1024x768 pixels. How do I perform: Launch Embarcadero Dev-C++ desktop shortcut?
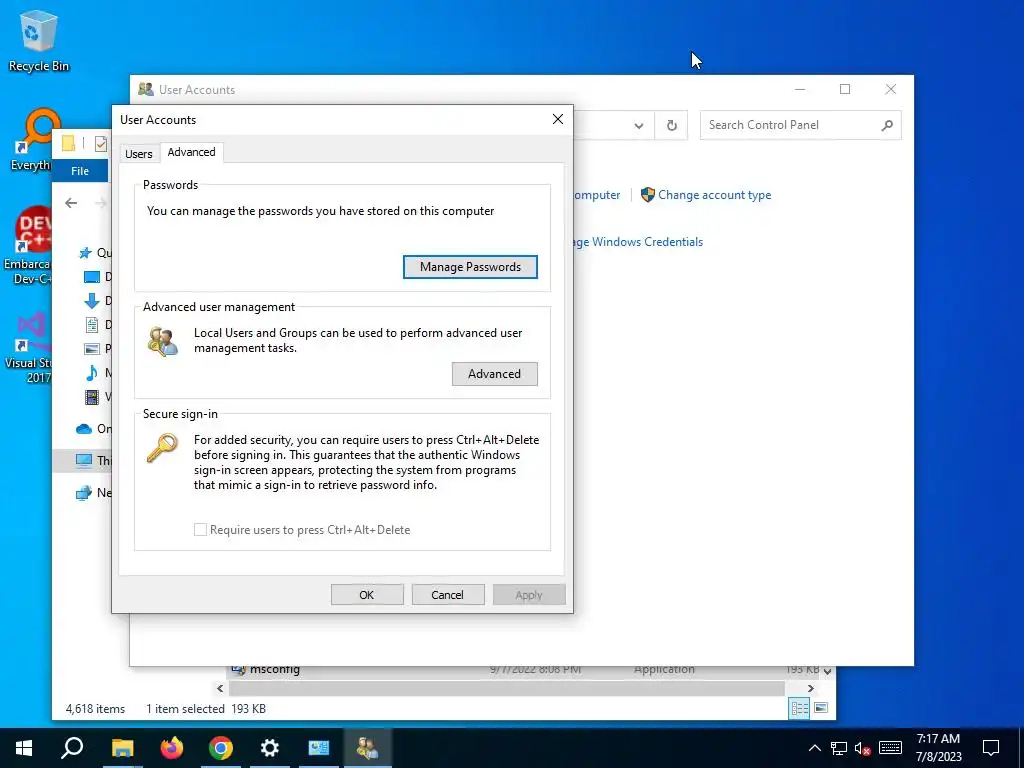(x=27, y=244)
